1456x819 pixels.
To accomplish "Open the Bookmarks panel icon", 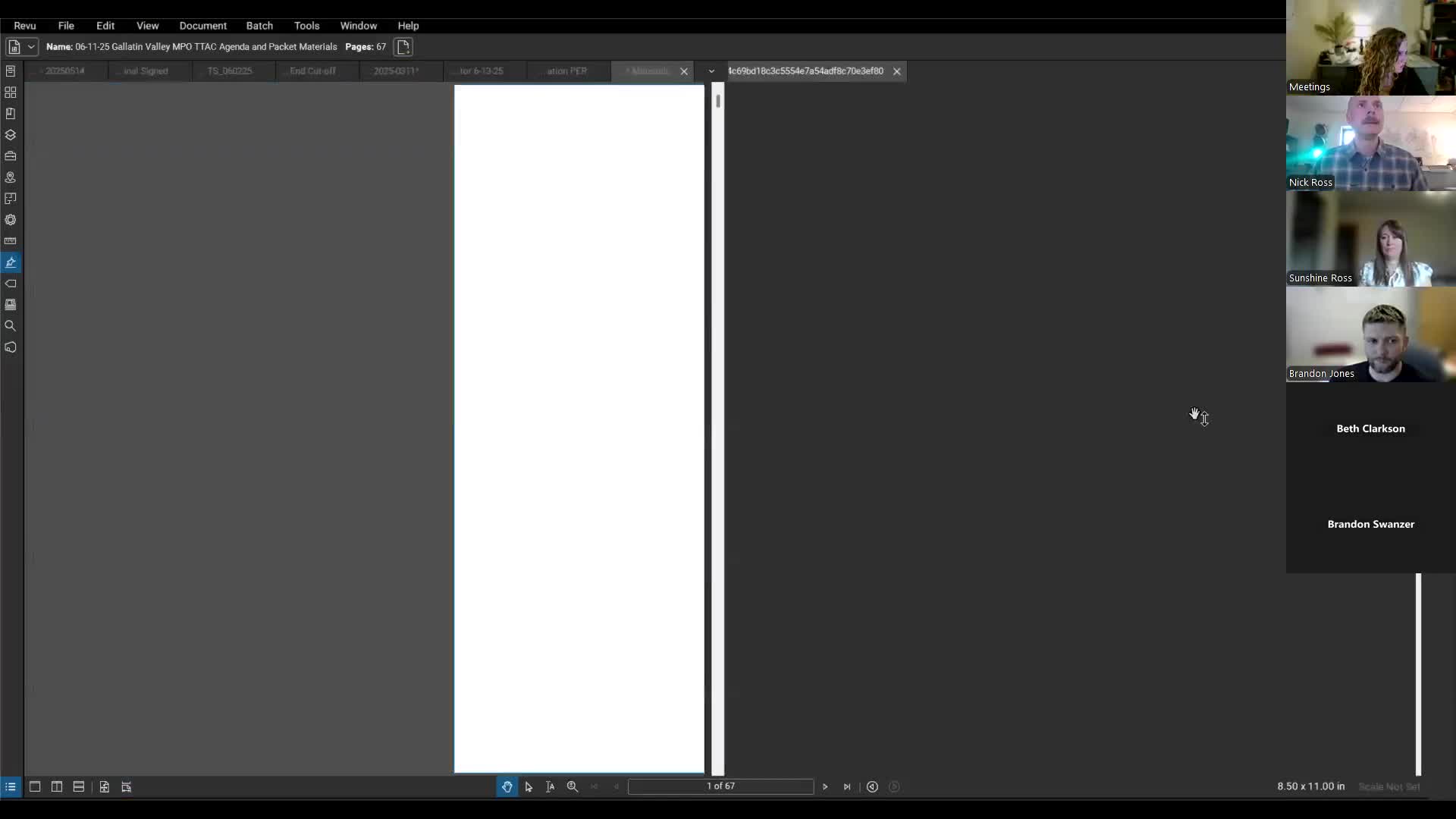I will click(x=11, y=114).
